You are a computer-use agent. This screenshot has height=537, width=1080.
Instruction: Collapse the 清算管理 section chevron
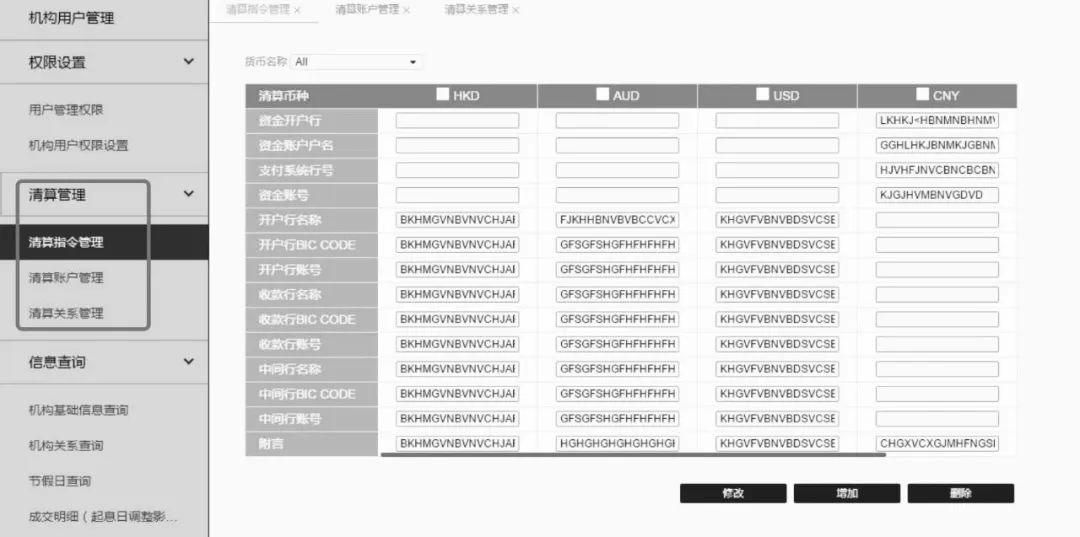pos(188,195)
